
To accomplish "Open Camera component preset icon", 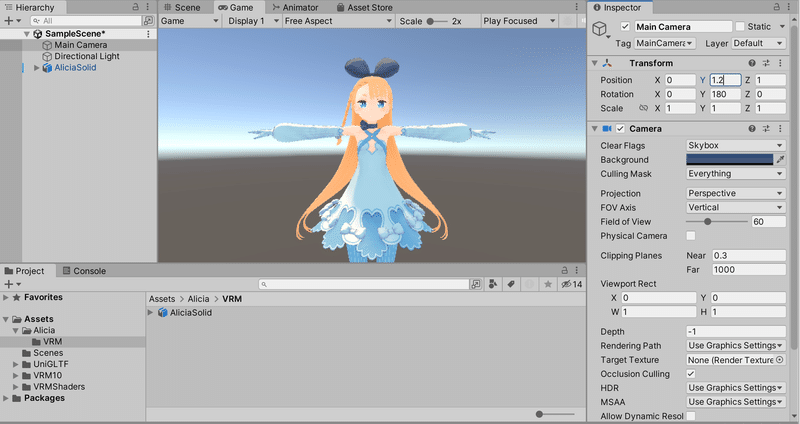I will pyautogui.click(x=766, y=129).
